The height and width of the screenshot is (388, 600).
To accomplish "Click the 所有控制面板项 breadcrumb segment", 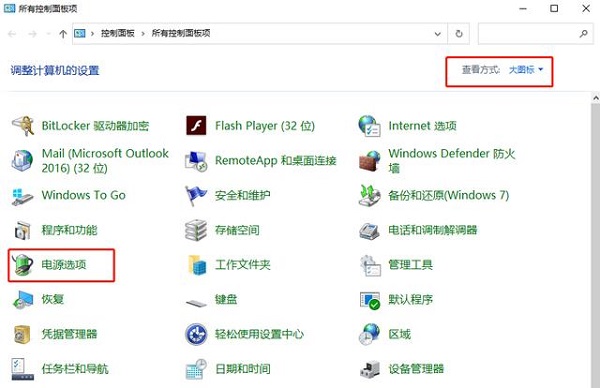I will 181,33.
